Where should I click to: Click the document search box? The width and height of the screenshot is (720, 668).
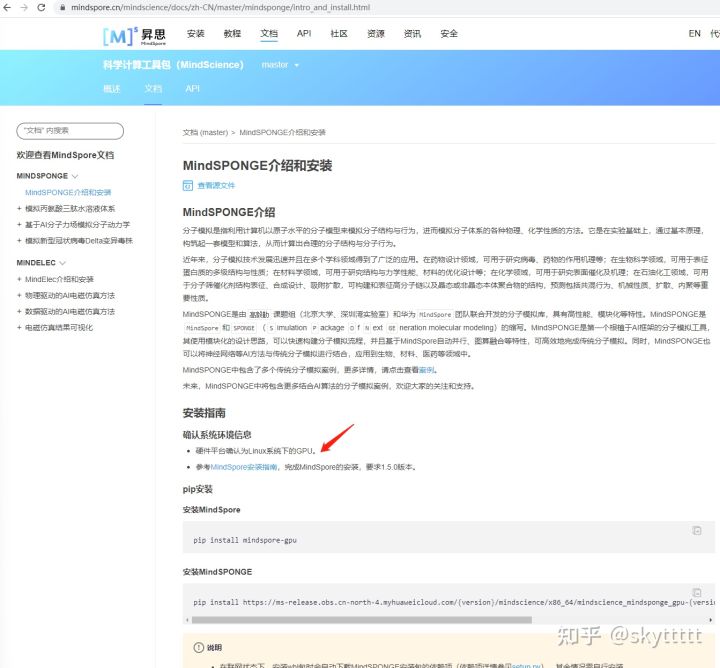(x=70, y=131)
